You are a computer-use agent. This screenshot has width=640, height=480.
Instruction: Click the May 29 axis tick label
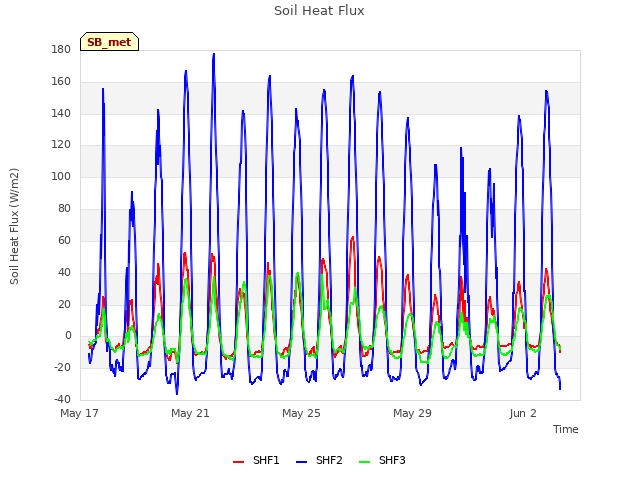pyautogui.click(x=412, y=413)
